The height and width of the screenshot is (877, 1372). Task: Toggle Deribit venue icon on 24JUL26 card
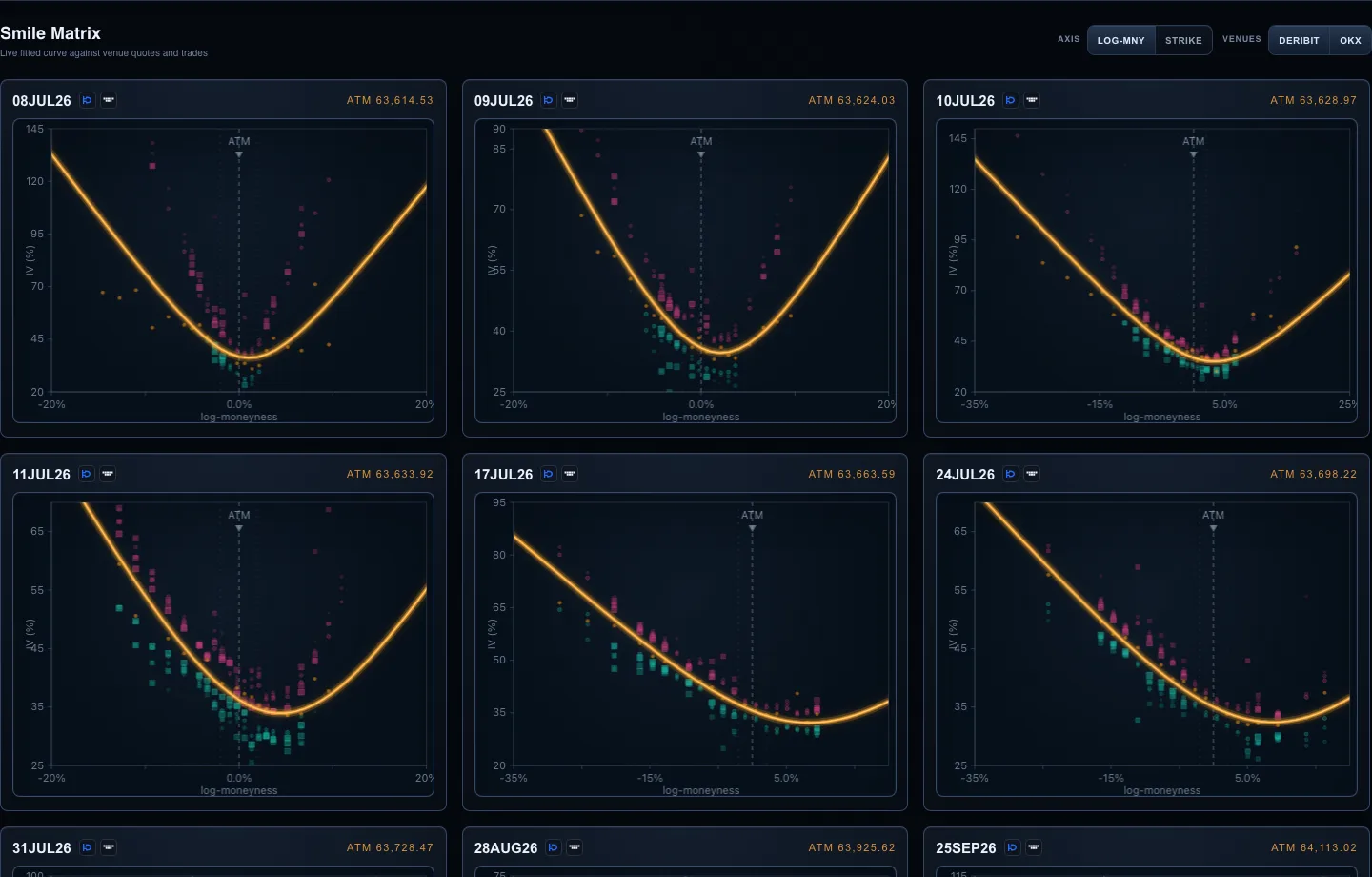click(1011, 474)
